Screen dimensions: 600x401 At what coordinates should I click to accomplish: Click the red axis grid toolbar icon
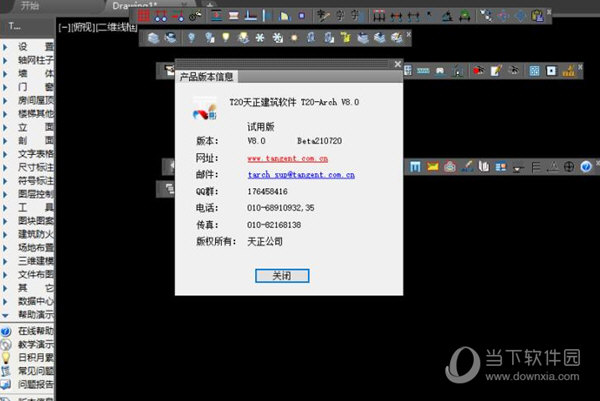143,16
